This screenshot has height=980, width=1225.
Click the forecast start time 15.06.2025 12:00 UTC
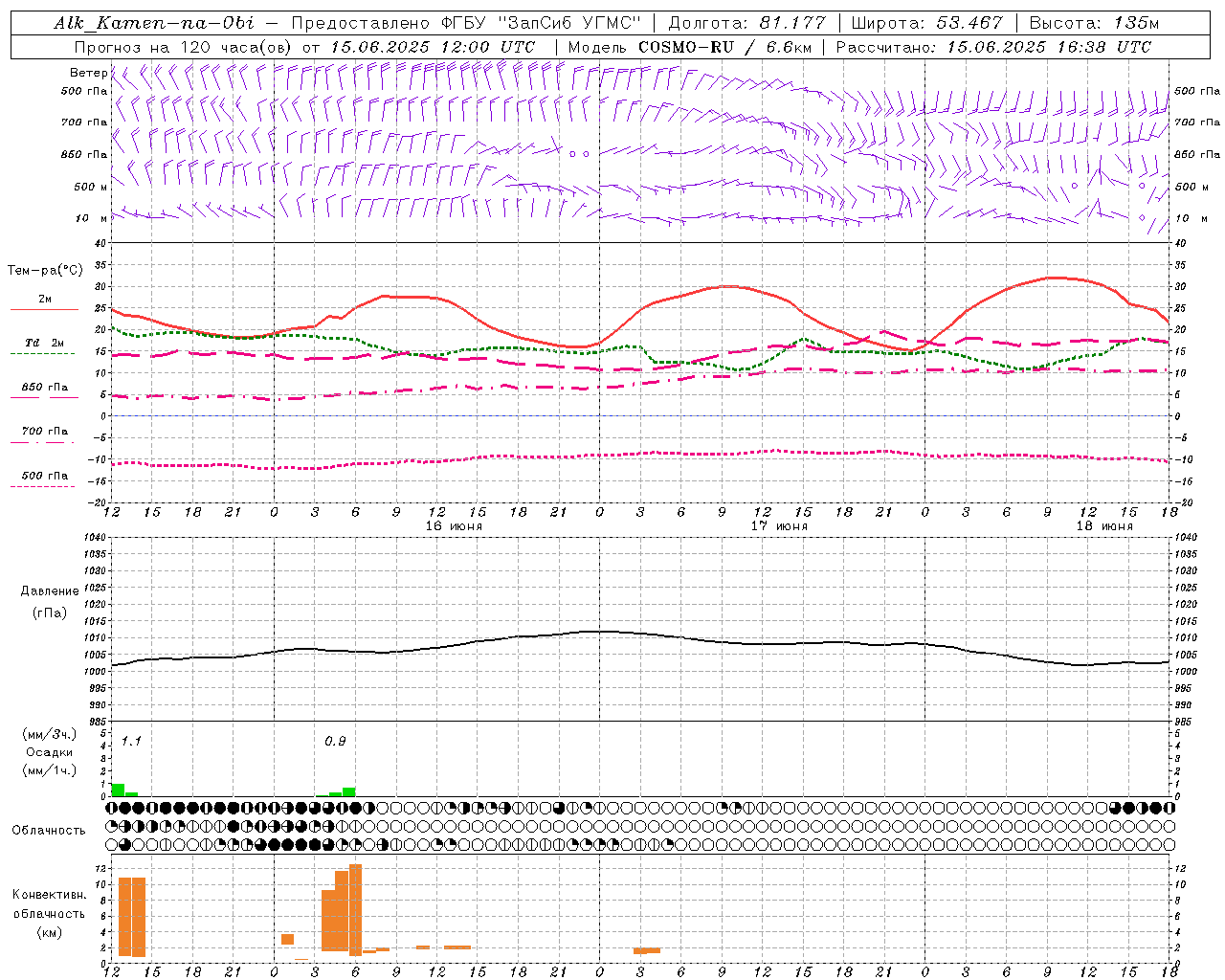tap(433, 47)
